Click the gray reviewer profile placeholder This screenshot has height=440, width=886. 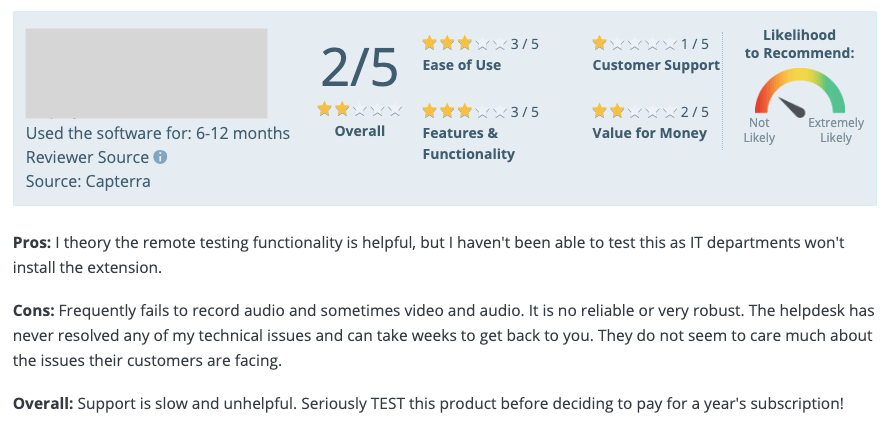point(146,73)
